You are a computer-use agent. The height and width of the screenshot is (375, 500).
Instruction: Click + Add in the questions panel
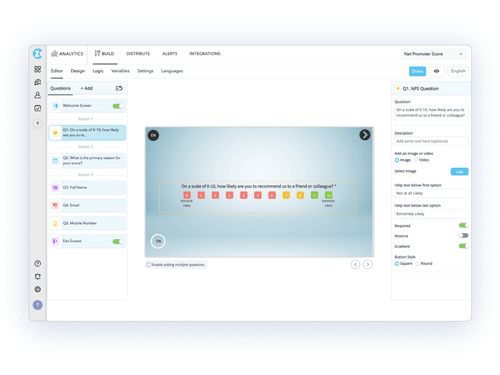87,88
